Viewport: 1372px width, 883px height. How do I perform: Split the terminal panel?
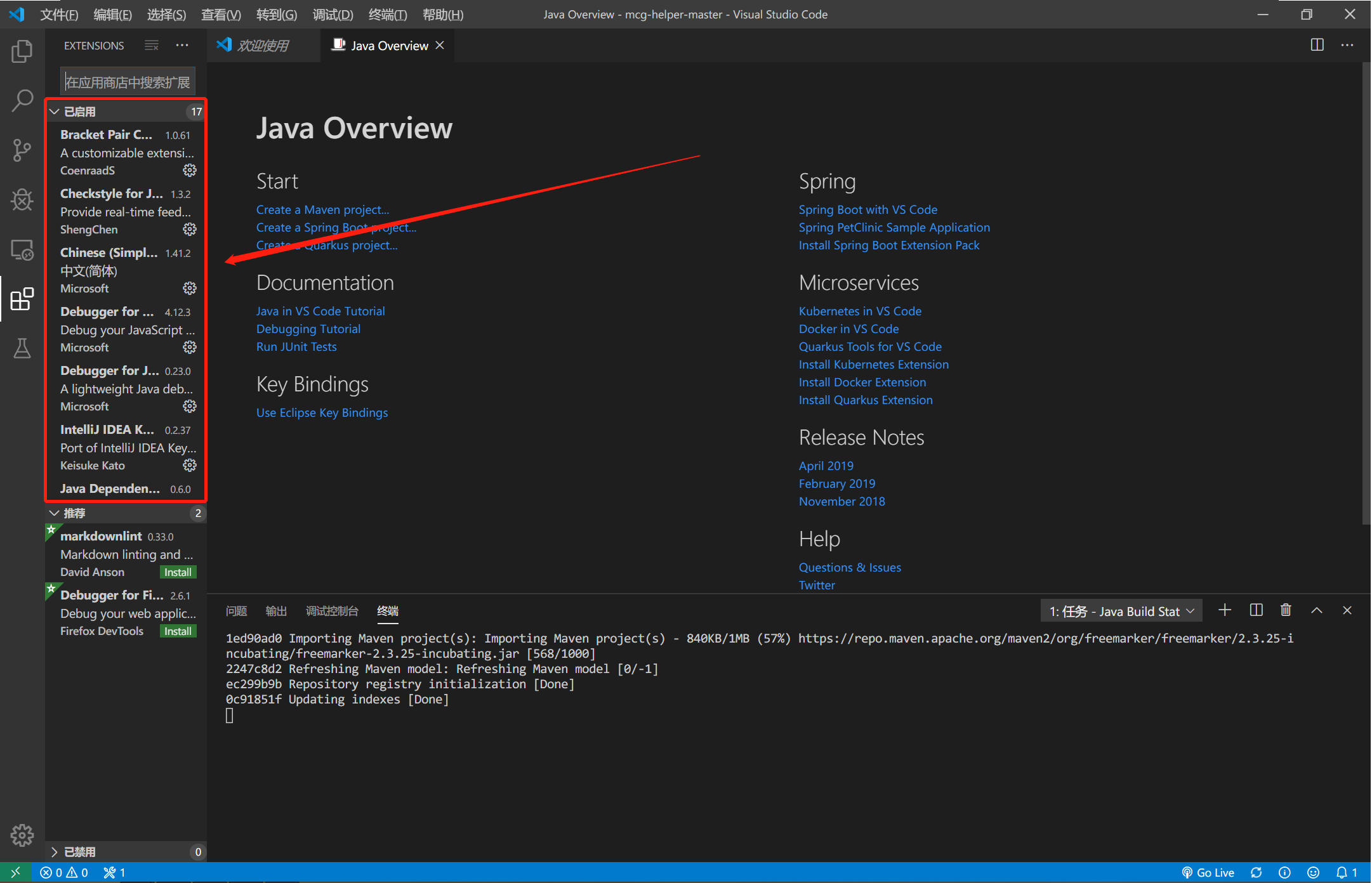pos(1256,610)
